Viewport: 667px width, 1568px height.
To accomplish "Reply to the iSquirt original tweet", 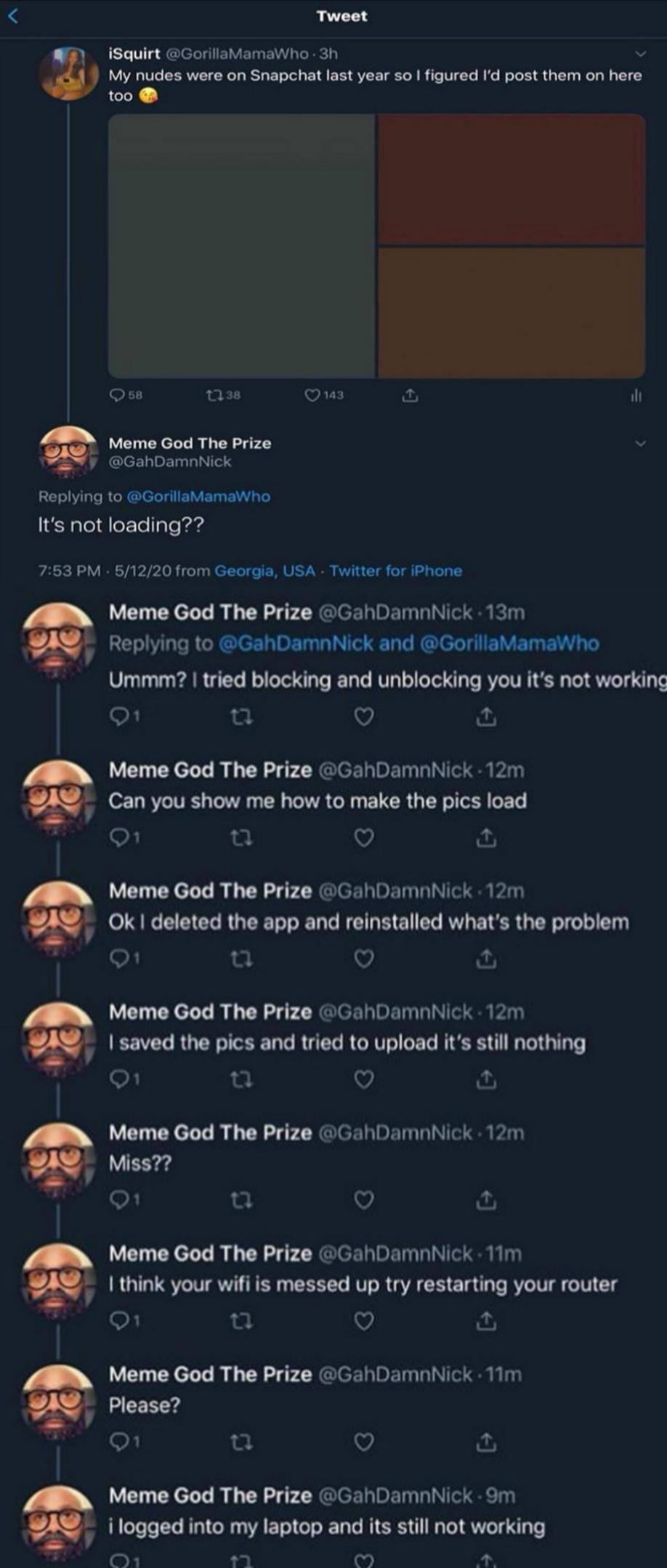I will click(x=118, y=395).
